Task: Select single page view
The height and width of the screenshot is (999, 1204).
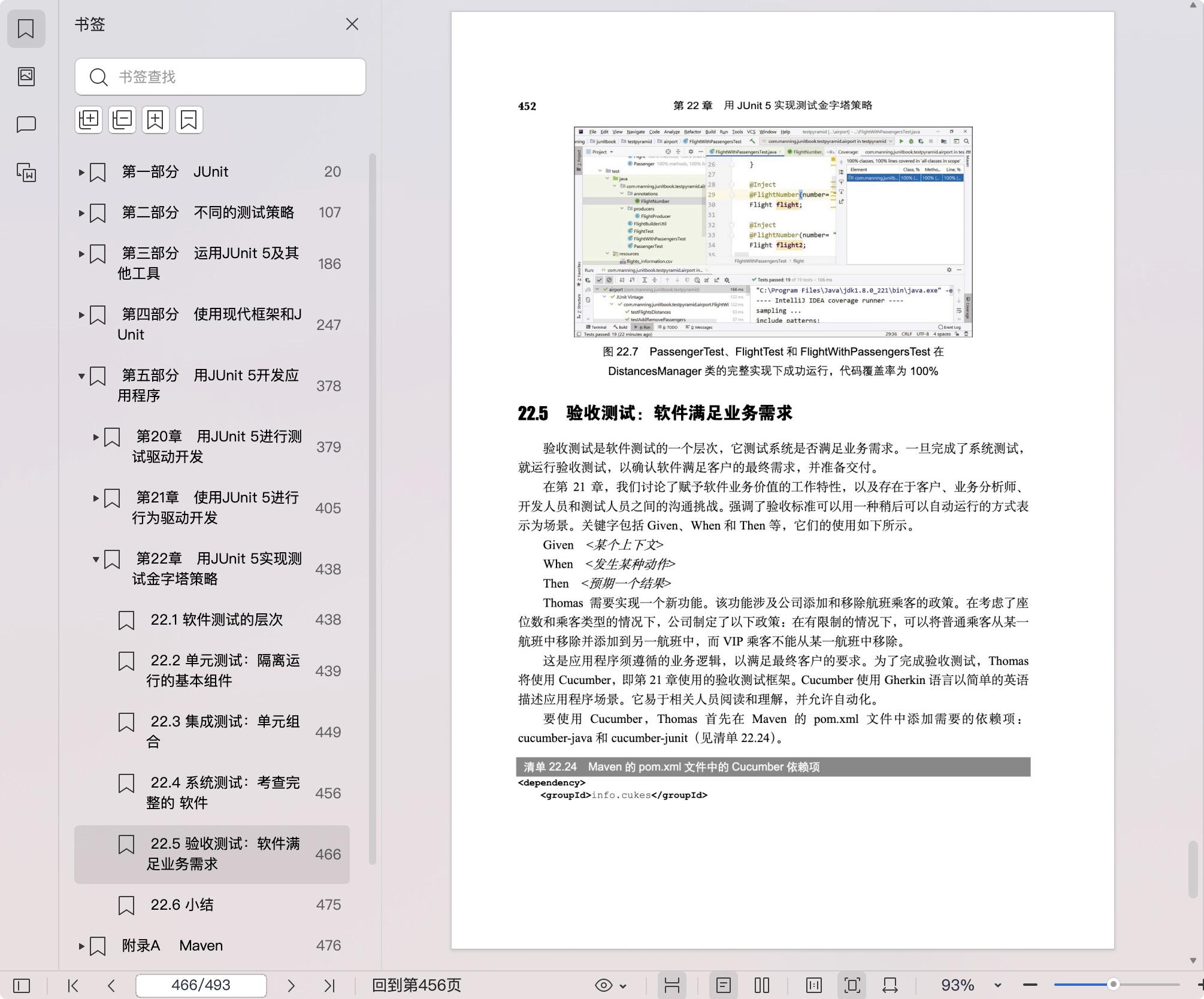Action: pyautogui.click(x=724, y=985)
